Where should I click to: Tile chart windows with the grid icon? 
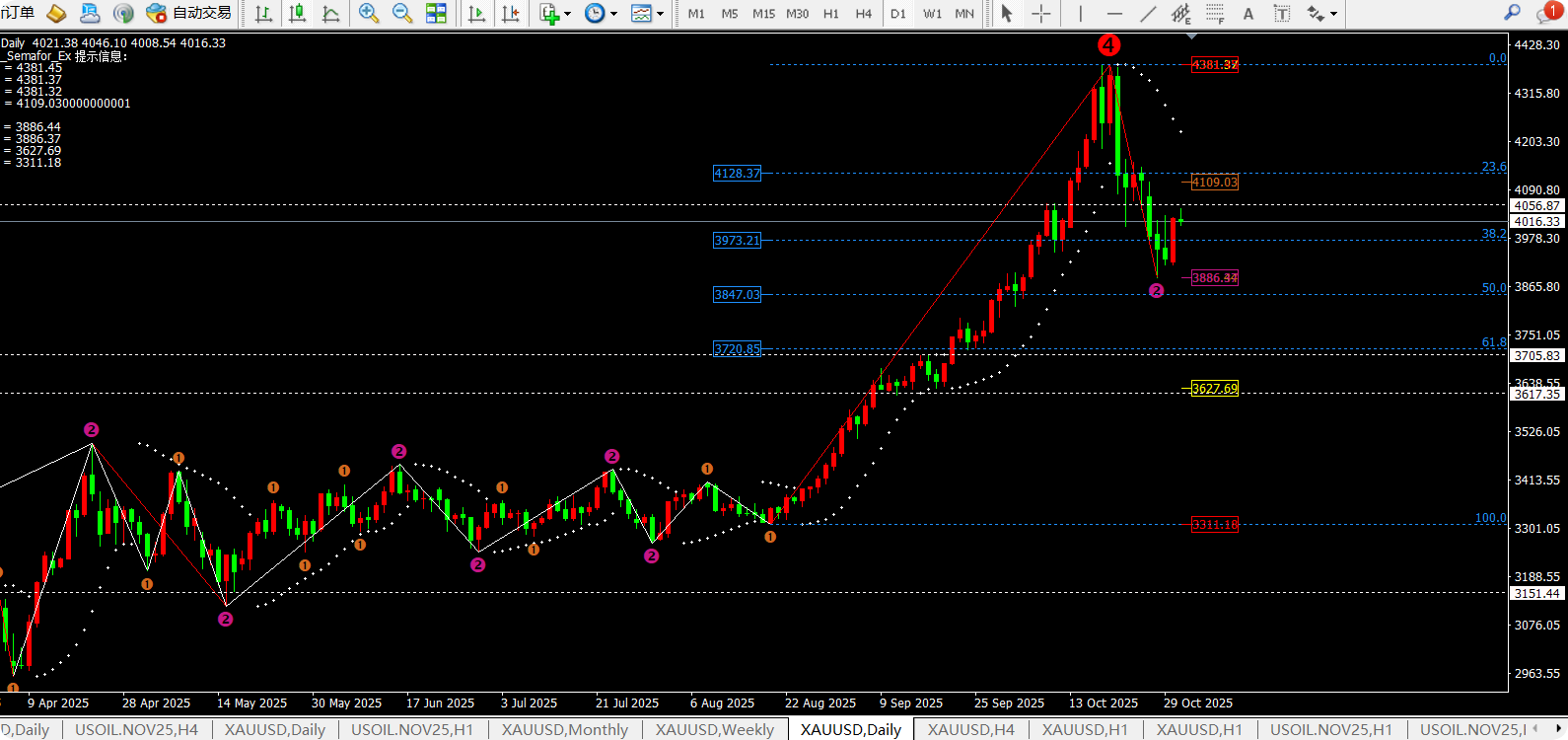coord(436,14)
